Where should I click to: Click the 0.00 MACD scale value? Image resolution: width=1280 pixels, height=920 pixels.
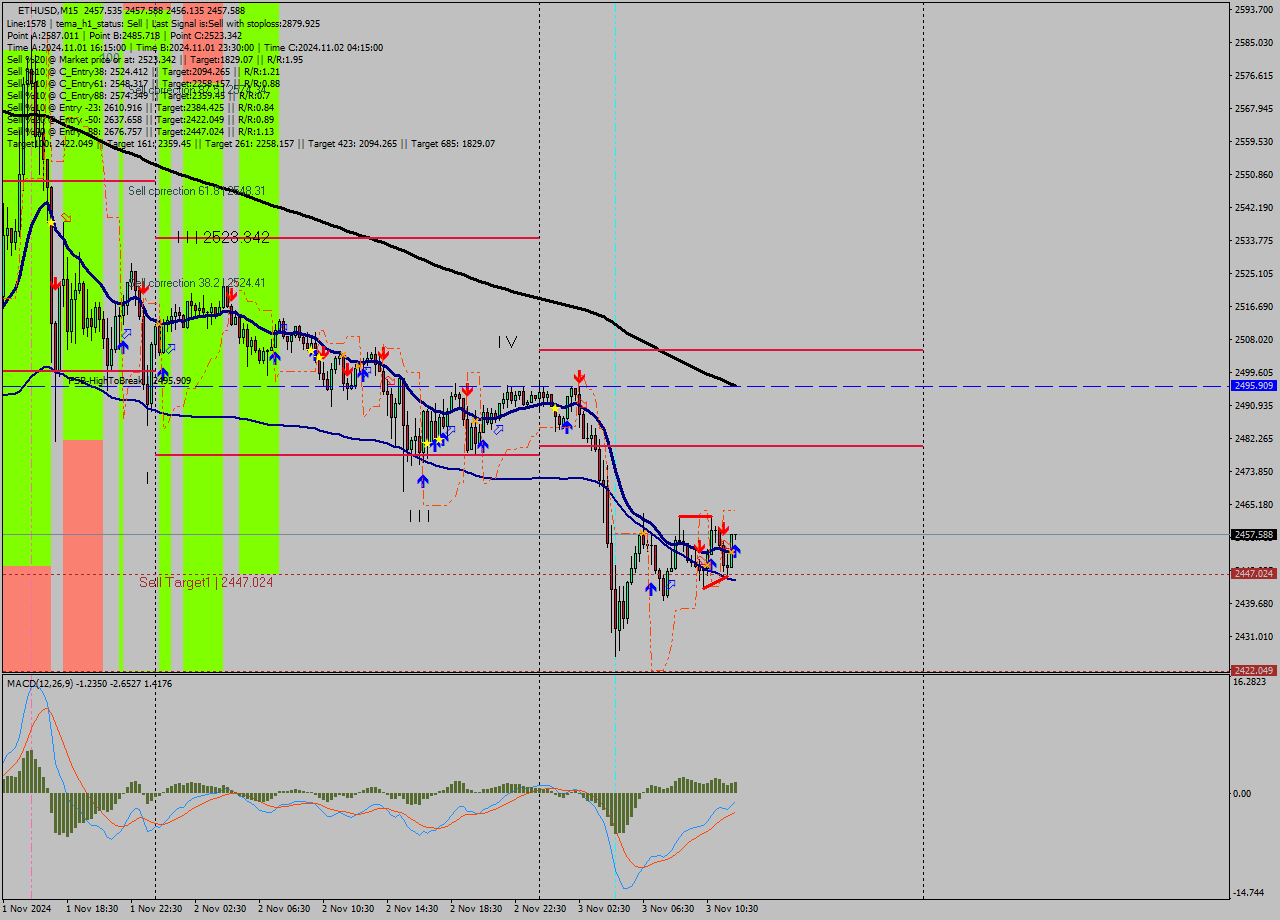[x=1241, y=794]
